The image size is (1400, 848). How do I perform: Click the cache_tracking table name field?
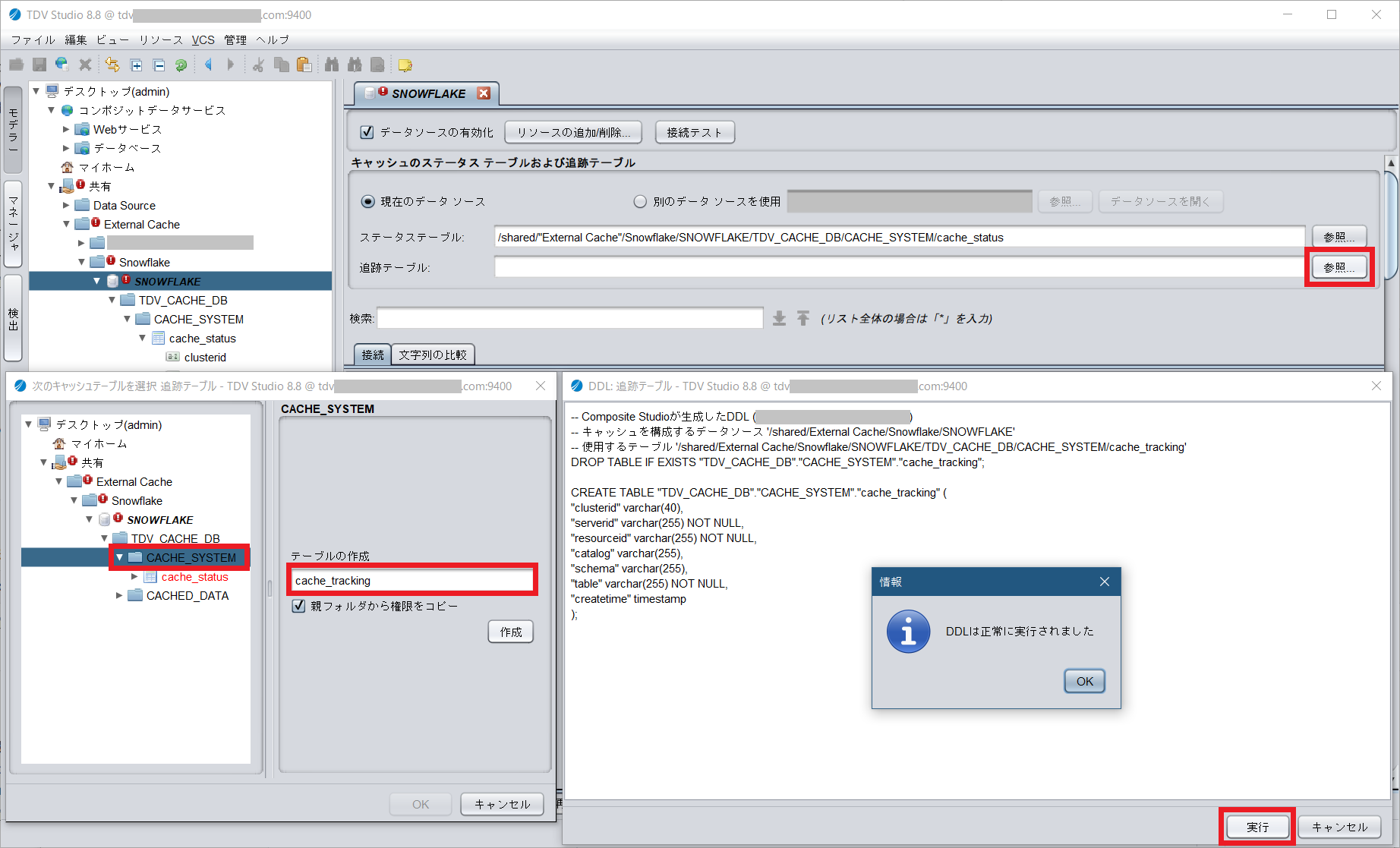click(x=413, y=580)
